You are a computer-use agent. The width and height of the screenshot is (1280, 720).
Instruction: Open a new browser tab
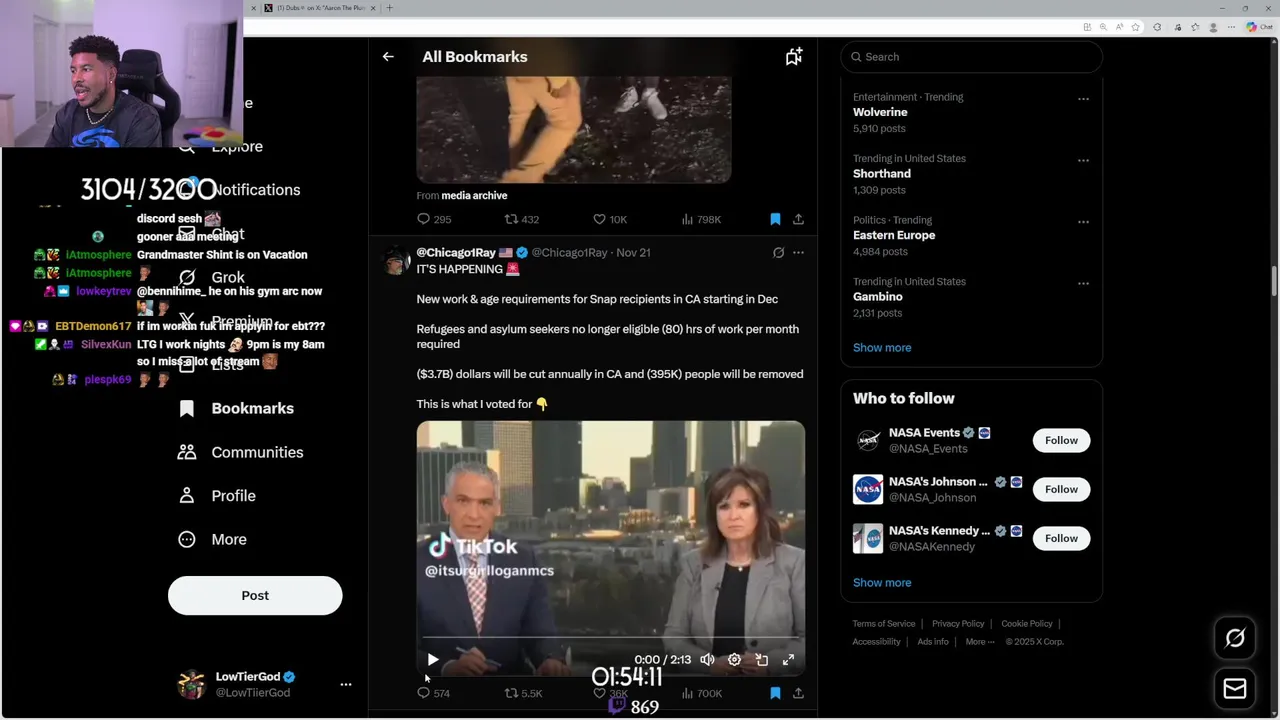[389, 8]
